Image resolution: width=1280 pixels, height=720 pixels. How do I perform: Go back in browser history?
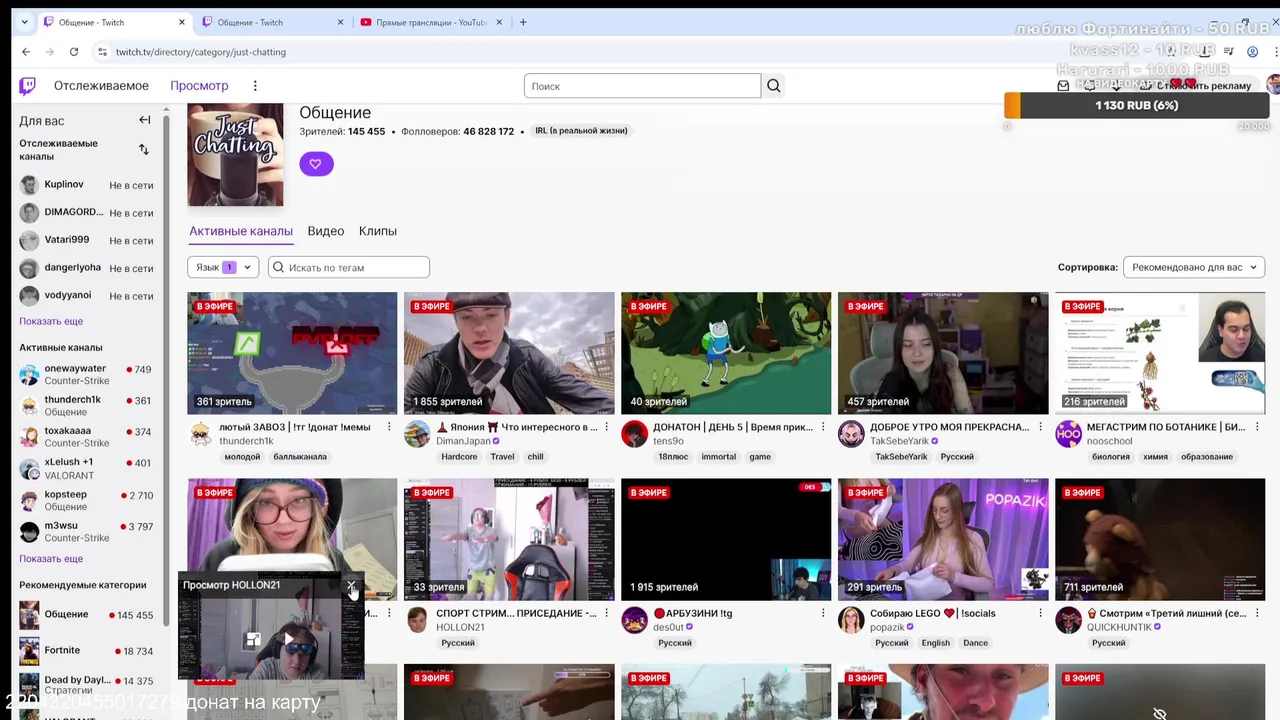(26, 52)
